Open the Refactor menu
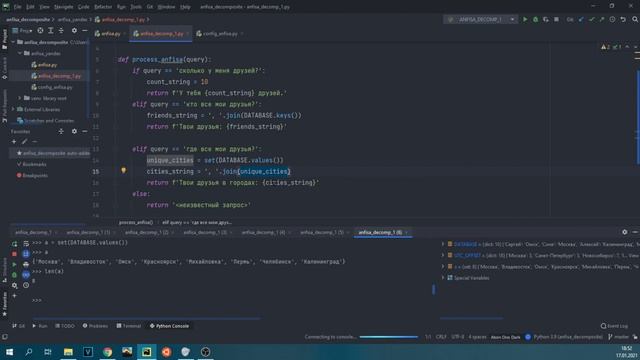 103,7
